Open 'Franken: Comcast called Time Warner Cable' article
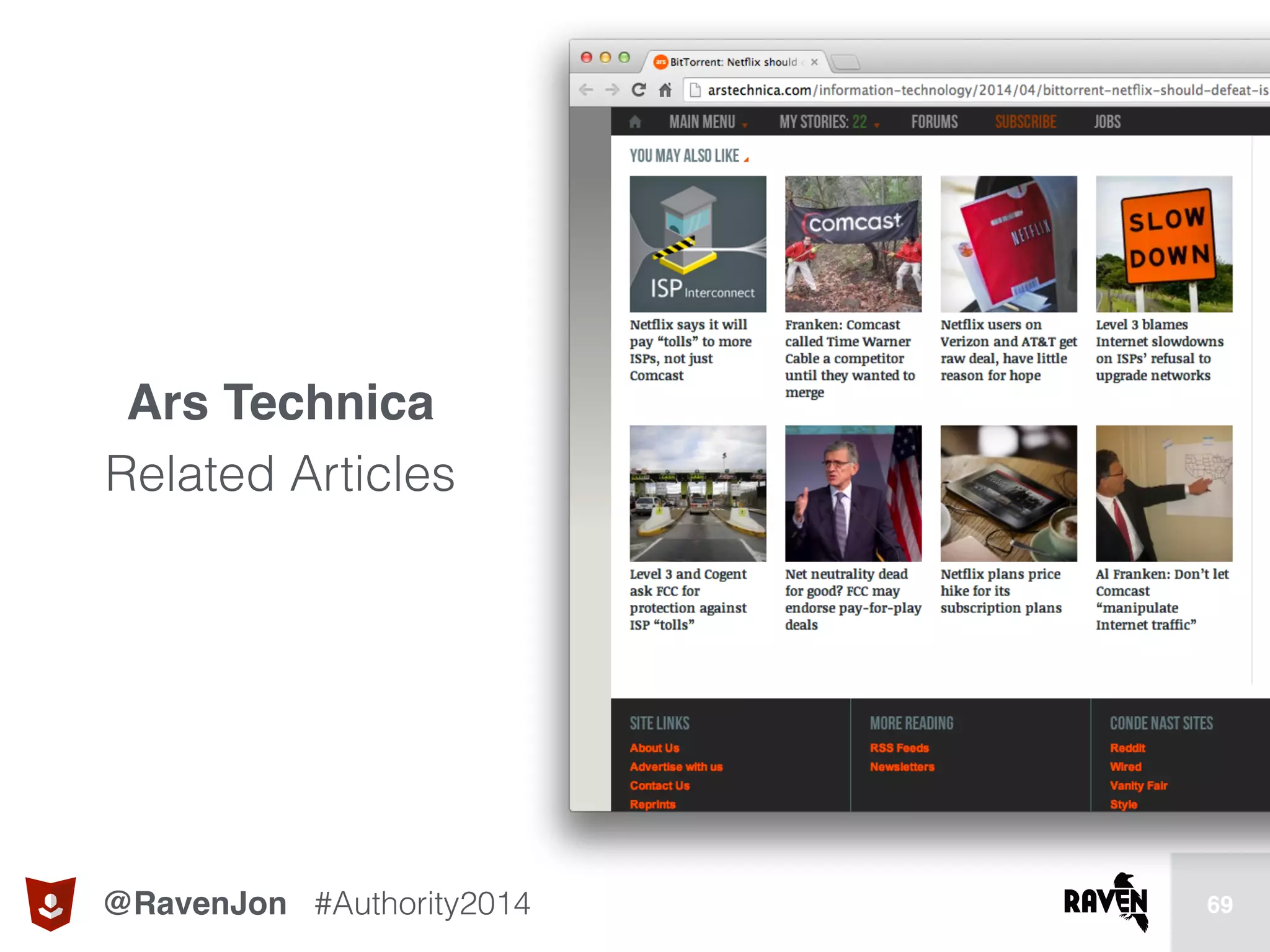Screen dimensions: 1270x952 point(850,359)
